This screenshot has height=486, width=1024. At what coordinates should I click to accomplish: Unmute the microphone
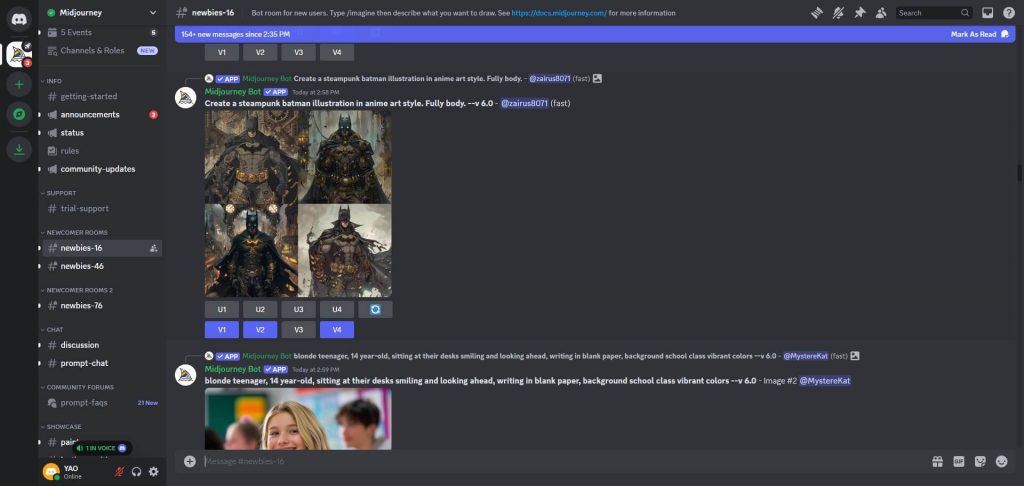coord(119,471)
